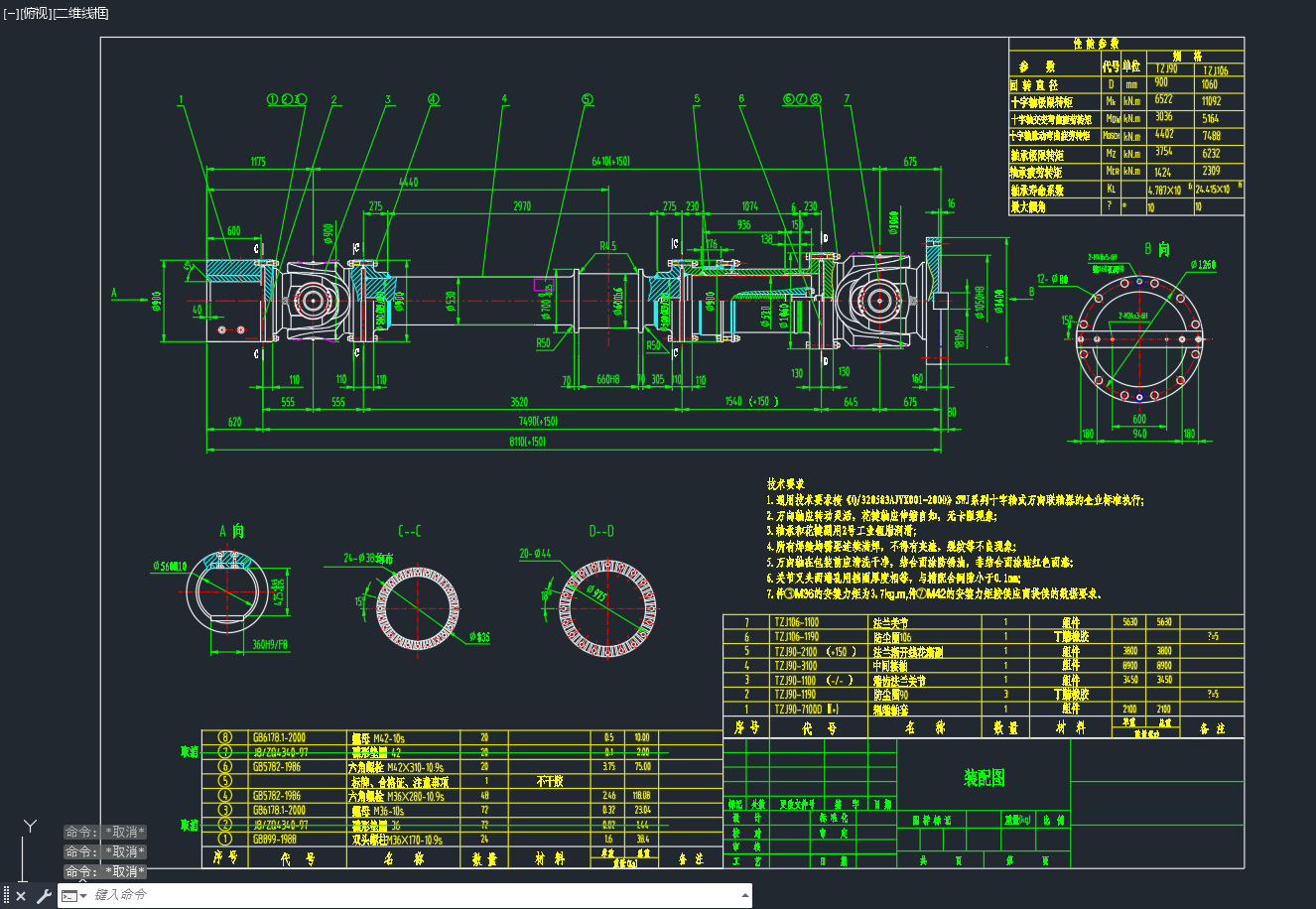Select part code TZJ90-1190
The height and width of the screenshot is (909, 1316).
coord(795,695)
